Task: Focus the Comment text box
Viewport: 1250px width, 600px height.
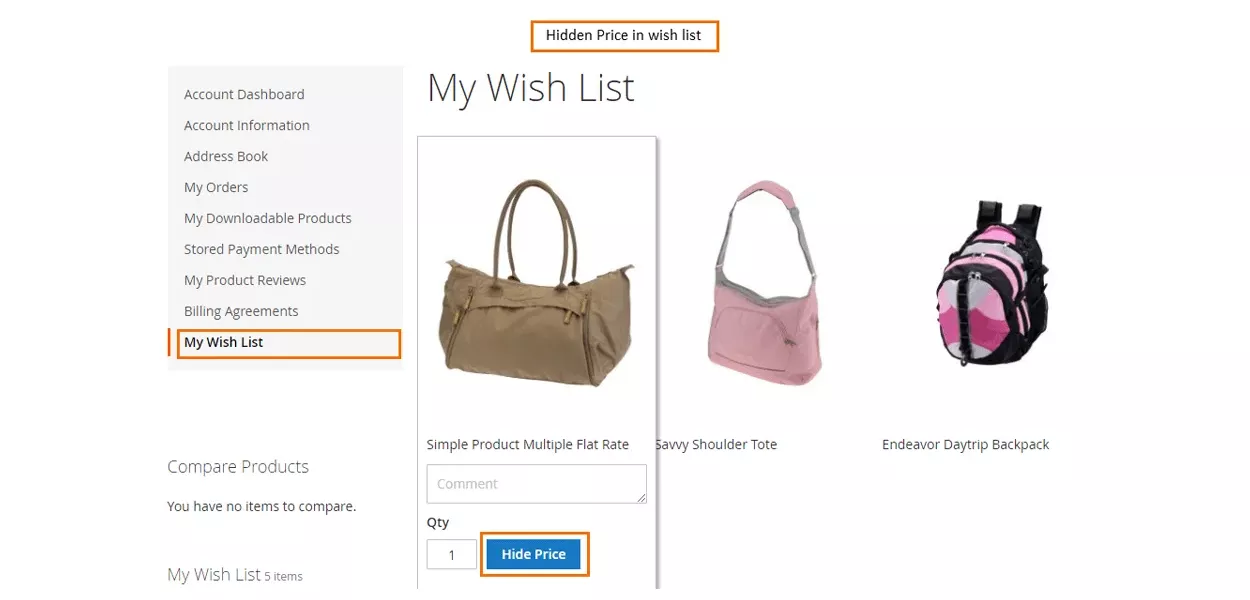Action: coord(536,484)
